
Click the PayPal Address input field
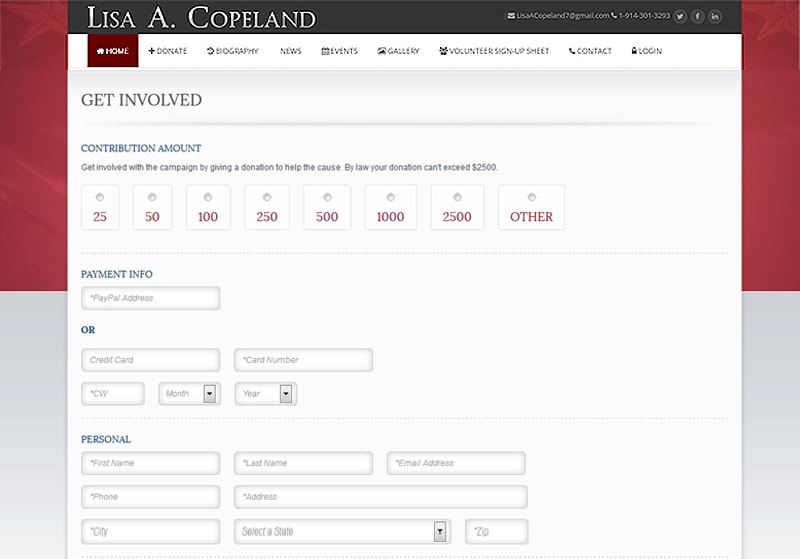[x=150, y=298]
